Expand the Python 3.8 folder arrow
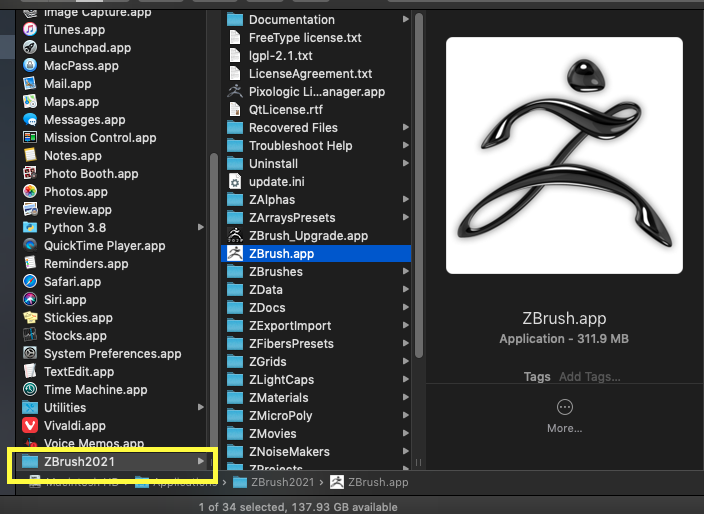The height and width of the screenshot is (514, 704). pyautogui.click(x=201, y=227)
